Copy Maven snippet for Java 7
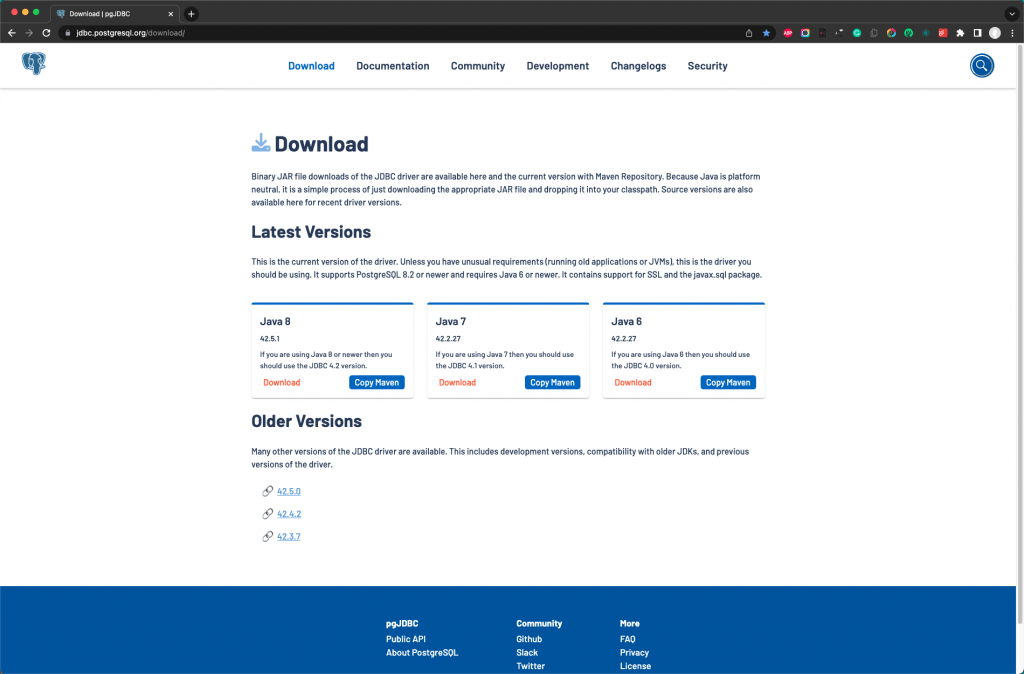This screenshot has height=674, width=1024. pos(552,383)
